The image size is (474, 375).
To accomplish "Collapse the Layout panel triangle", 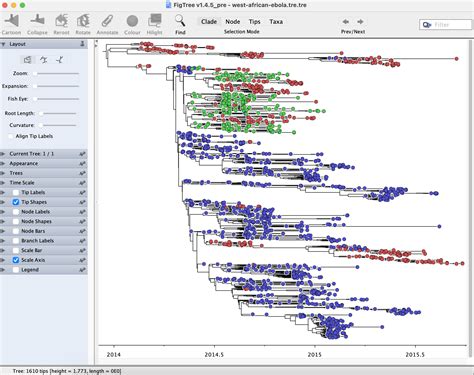I will point(3,44).
